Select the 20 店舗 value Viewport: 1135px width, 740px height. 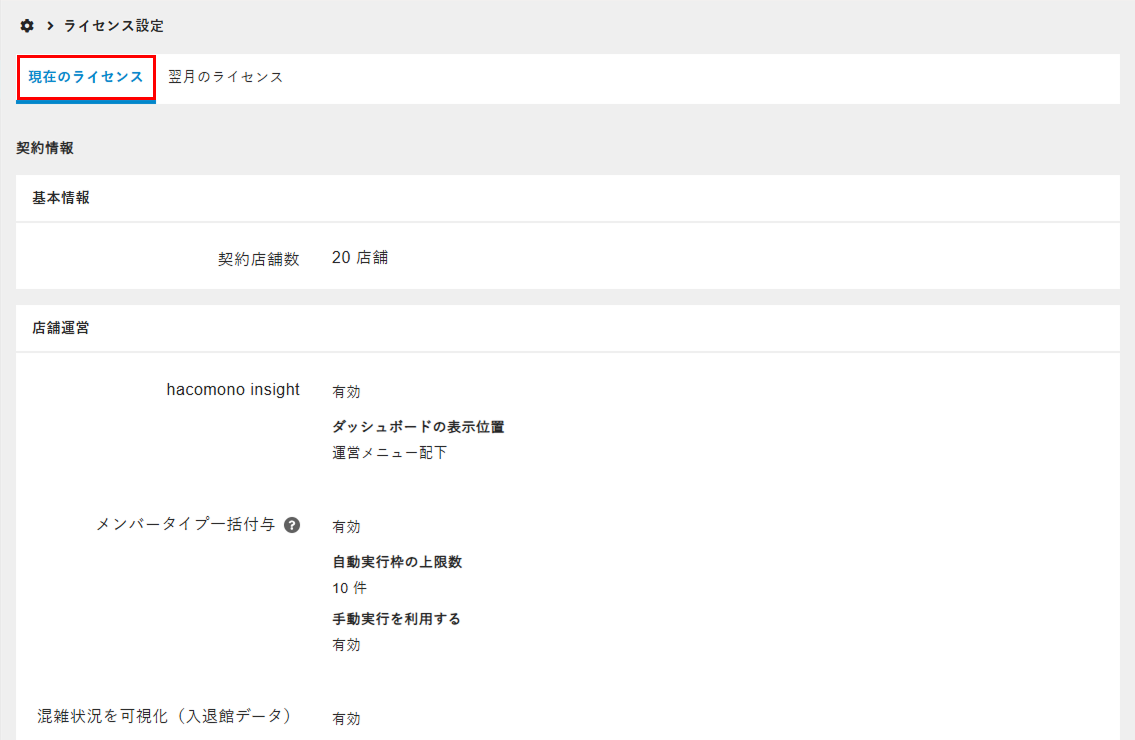point(360,257)
